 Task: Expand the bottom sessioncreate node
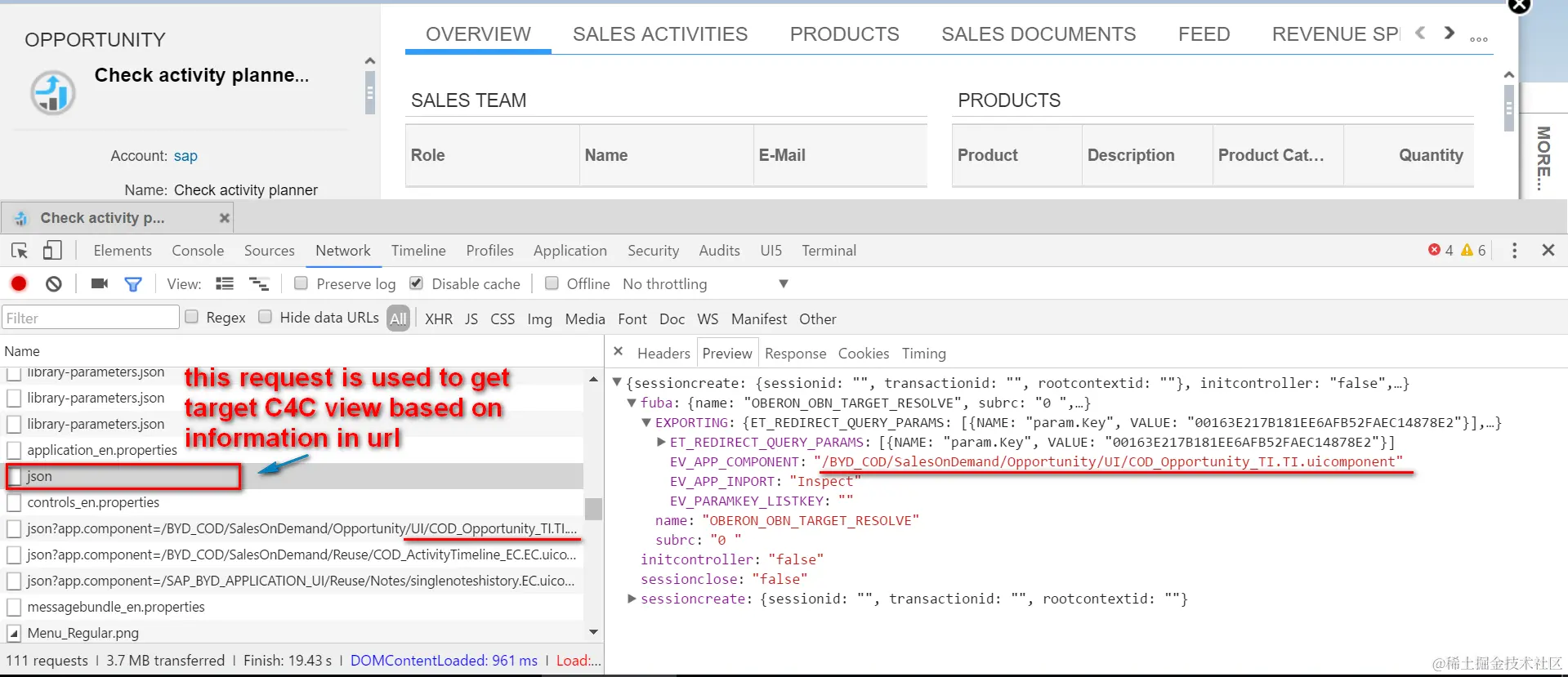632,598
